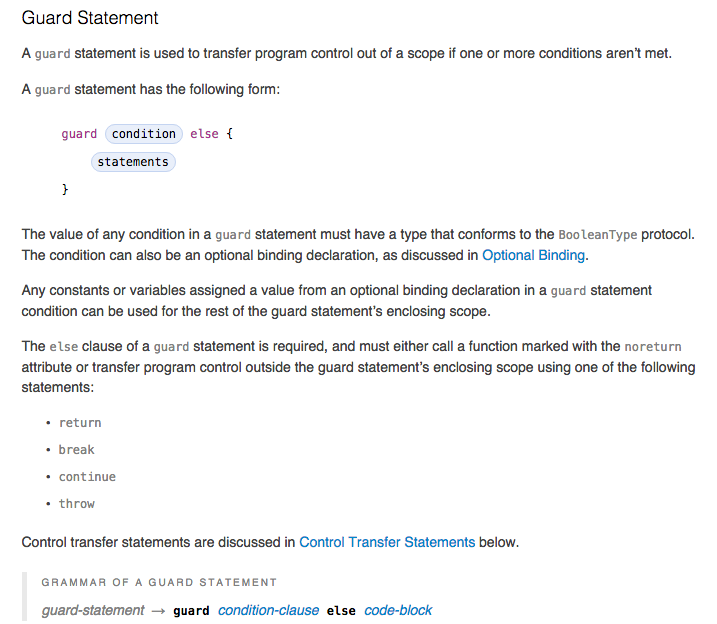
Task: Click the throw bullet item
Action: click(77, 504)
